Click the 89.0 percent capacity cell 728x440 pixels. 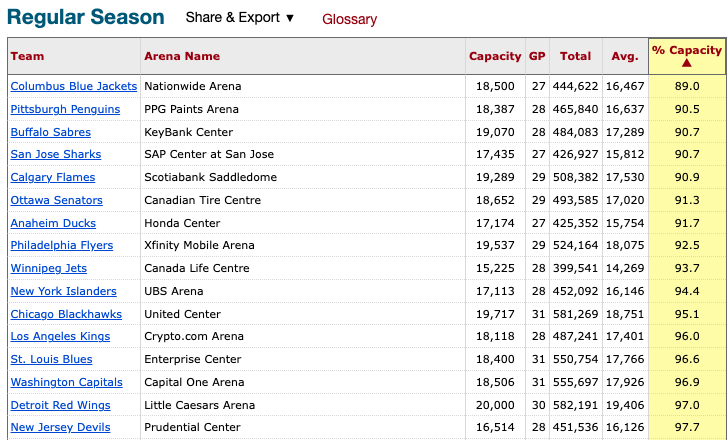(x=687, y=86)
